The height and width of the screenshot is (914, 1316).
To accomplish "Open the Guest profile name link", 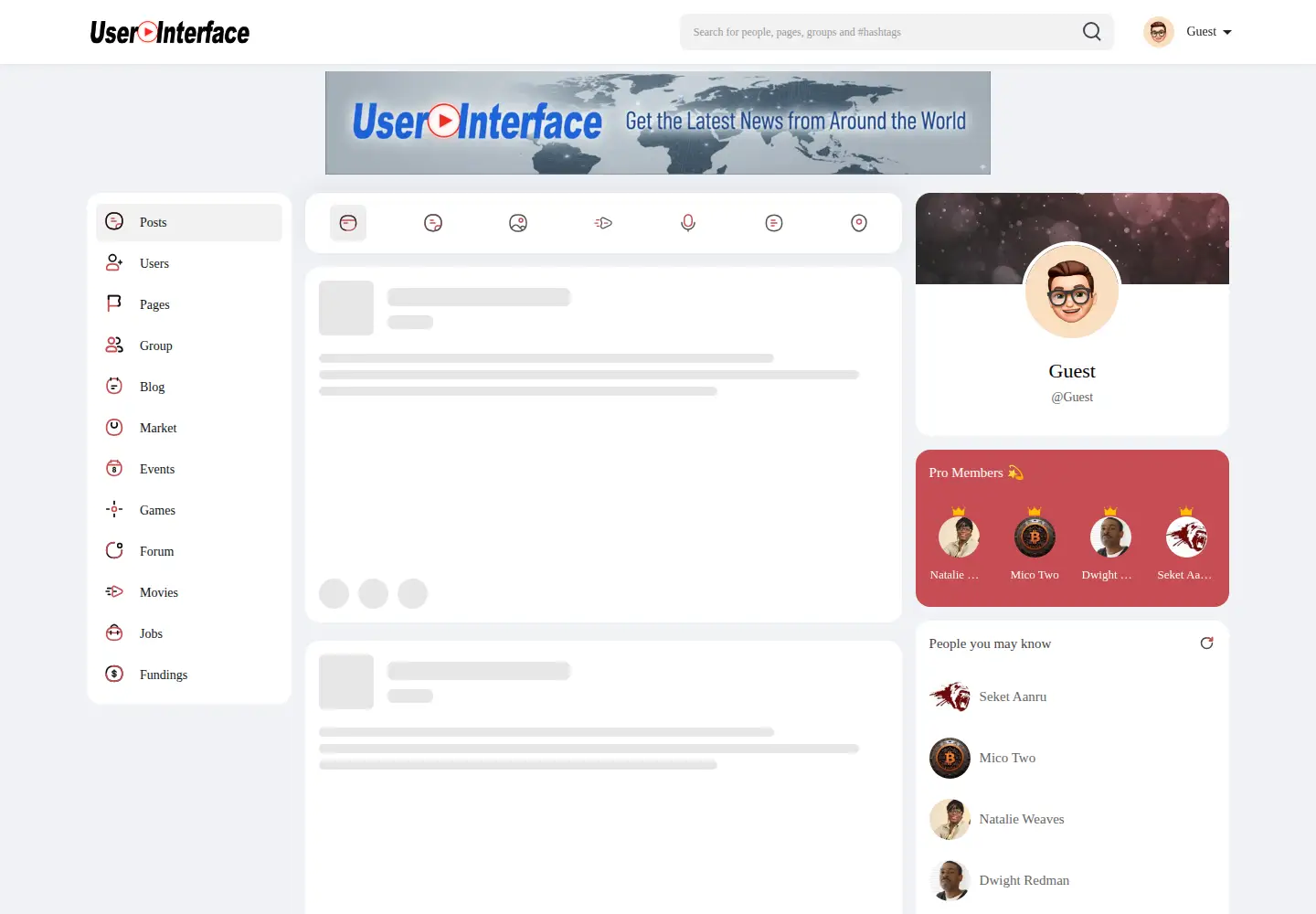I will point(1072,371).
